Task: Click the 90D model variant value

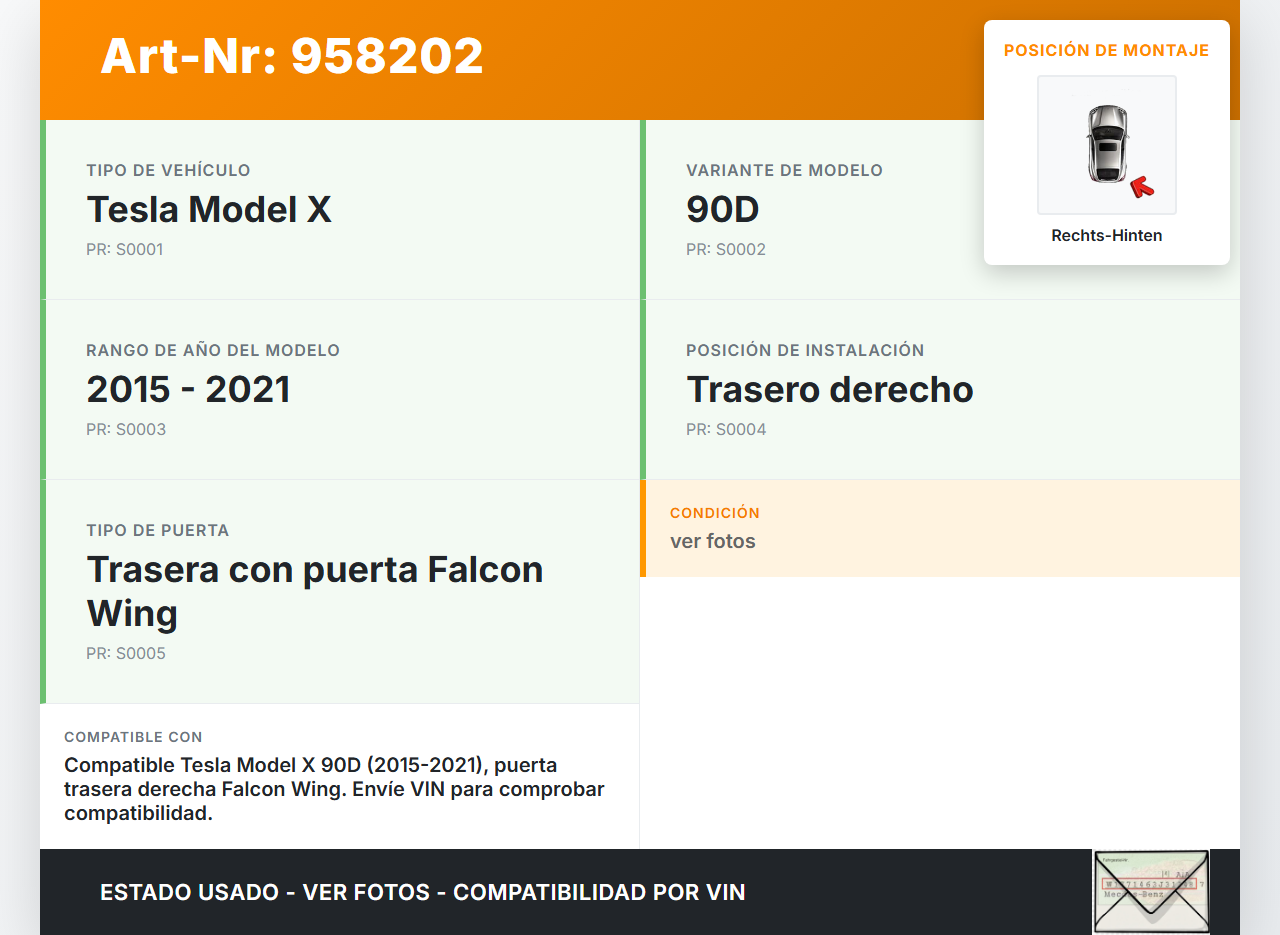Action: coord(722,210)
